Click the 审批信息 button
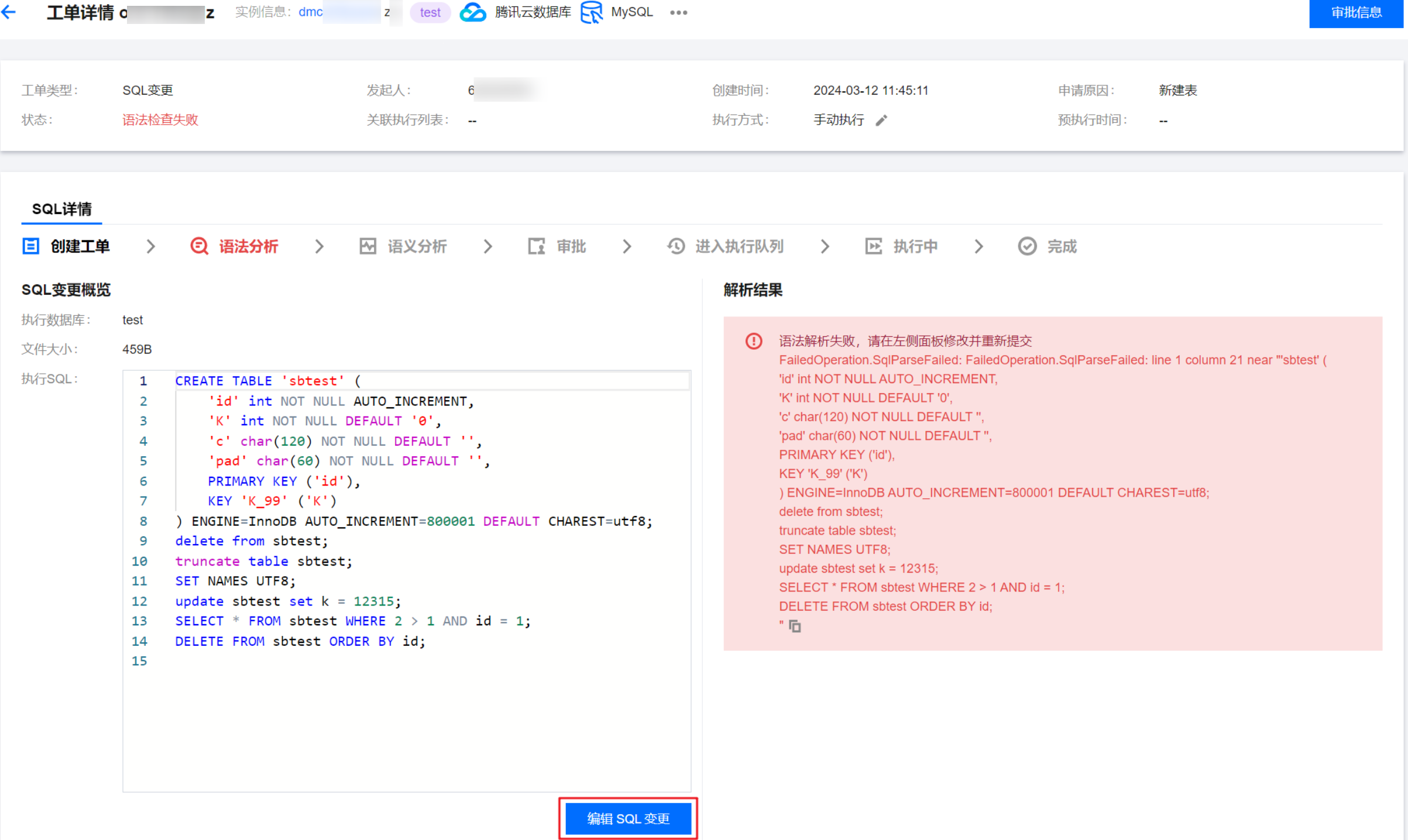 tap(1356, 13)
